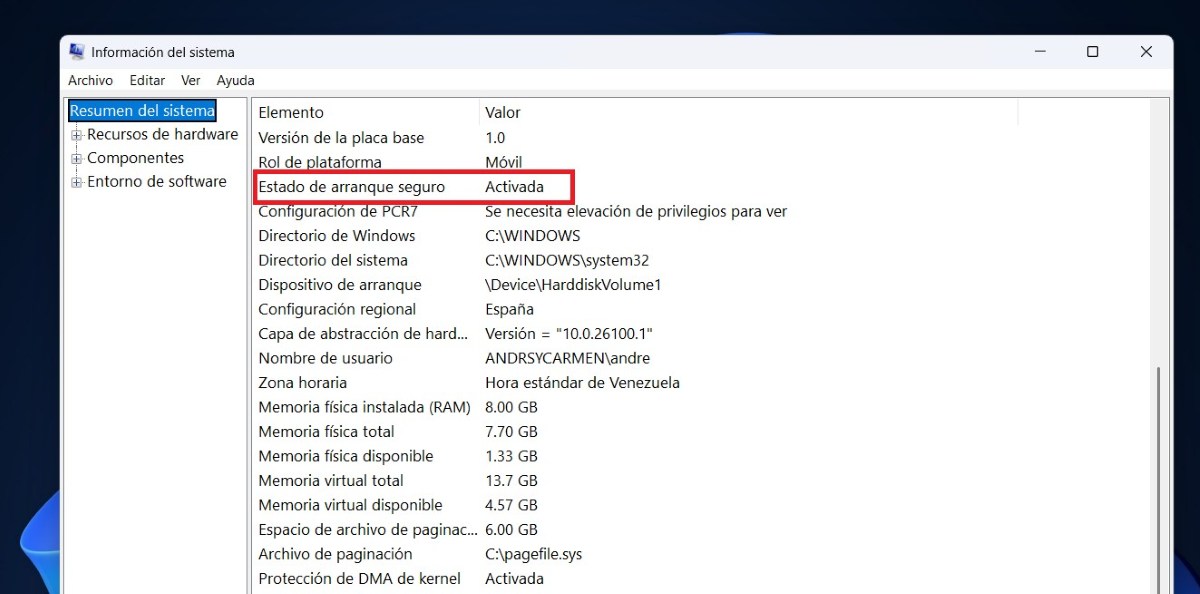The height and width of the screenshot is (594, 1200).
Task: Minimize the Información del sistema window
Action: click(1038, 52)
